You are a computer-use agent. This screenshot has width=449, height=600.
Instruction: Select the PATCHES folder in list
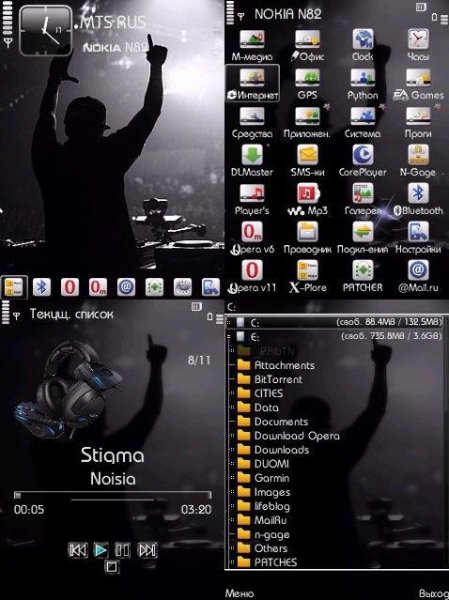pyautogui.click(x=276, y=562)
